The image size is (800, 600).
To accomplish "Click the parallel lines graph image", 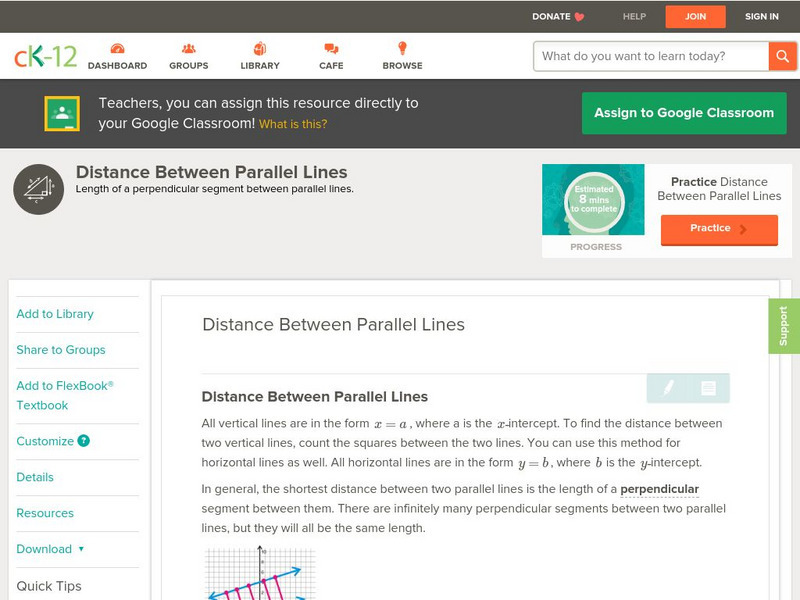I will pyautogui.click(x=261, y=572).
